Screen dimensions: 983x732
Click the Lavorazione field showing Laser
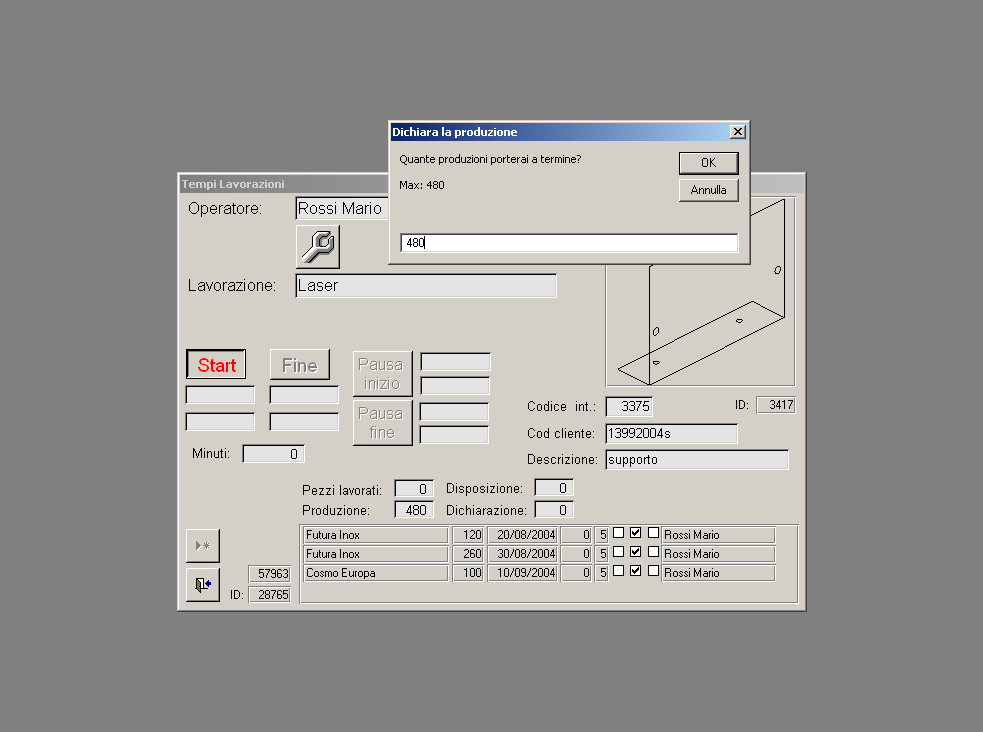(426, 286)
